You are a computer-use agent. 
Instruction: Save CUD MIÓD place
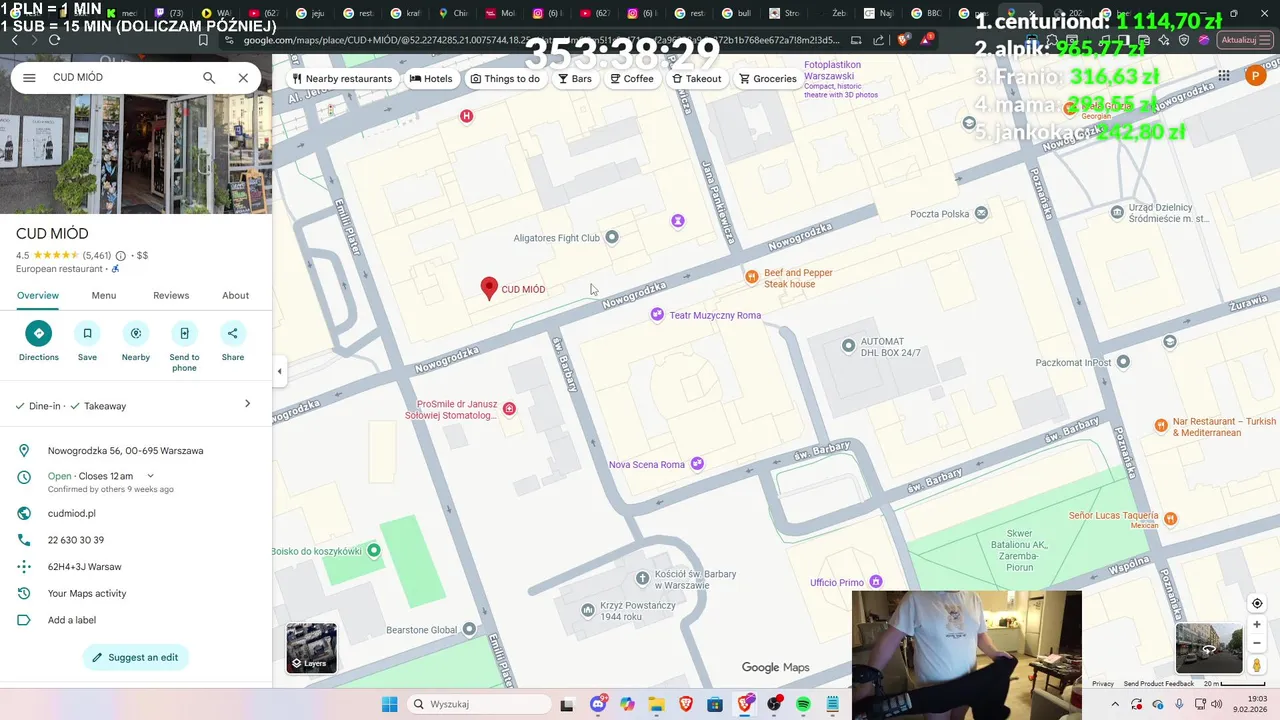87,341
